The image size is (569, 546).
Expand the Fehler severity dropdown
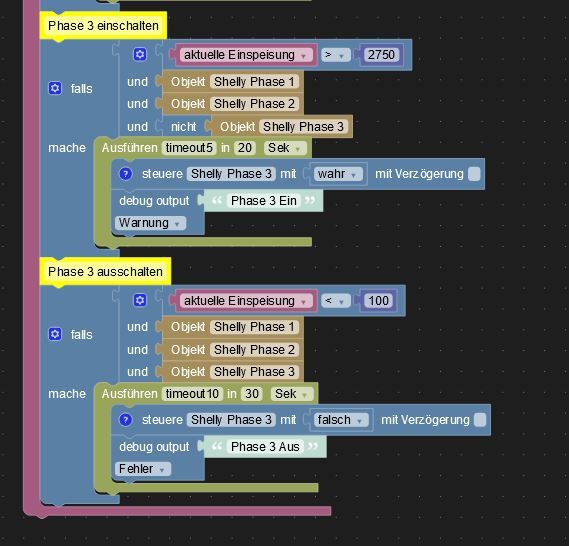pyautogui.click(x=143, y=469)
